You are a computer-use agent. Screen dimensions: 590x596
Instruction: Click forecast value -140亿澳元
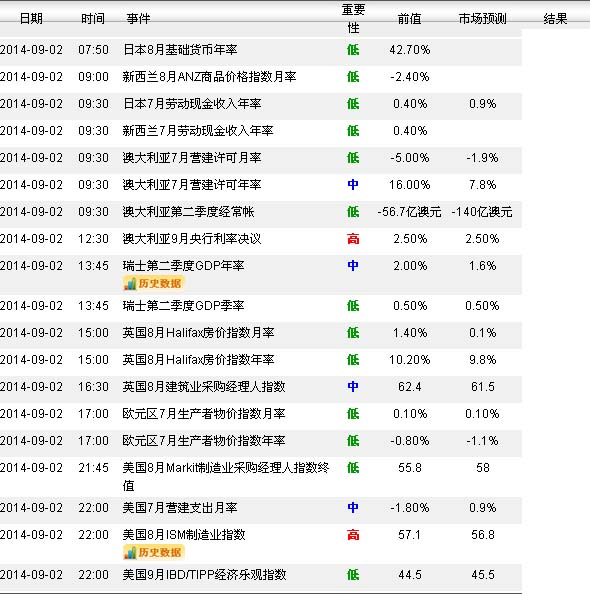[482, 212]
